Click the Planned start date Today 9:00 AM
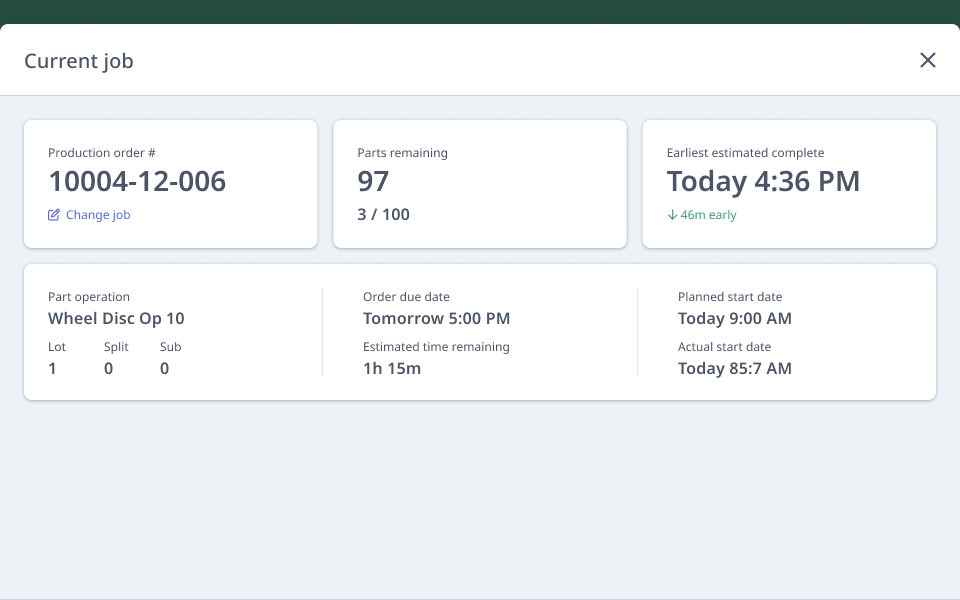Screen dimensions: 960x600 click(735, 318)
